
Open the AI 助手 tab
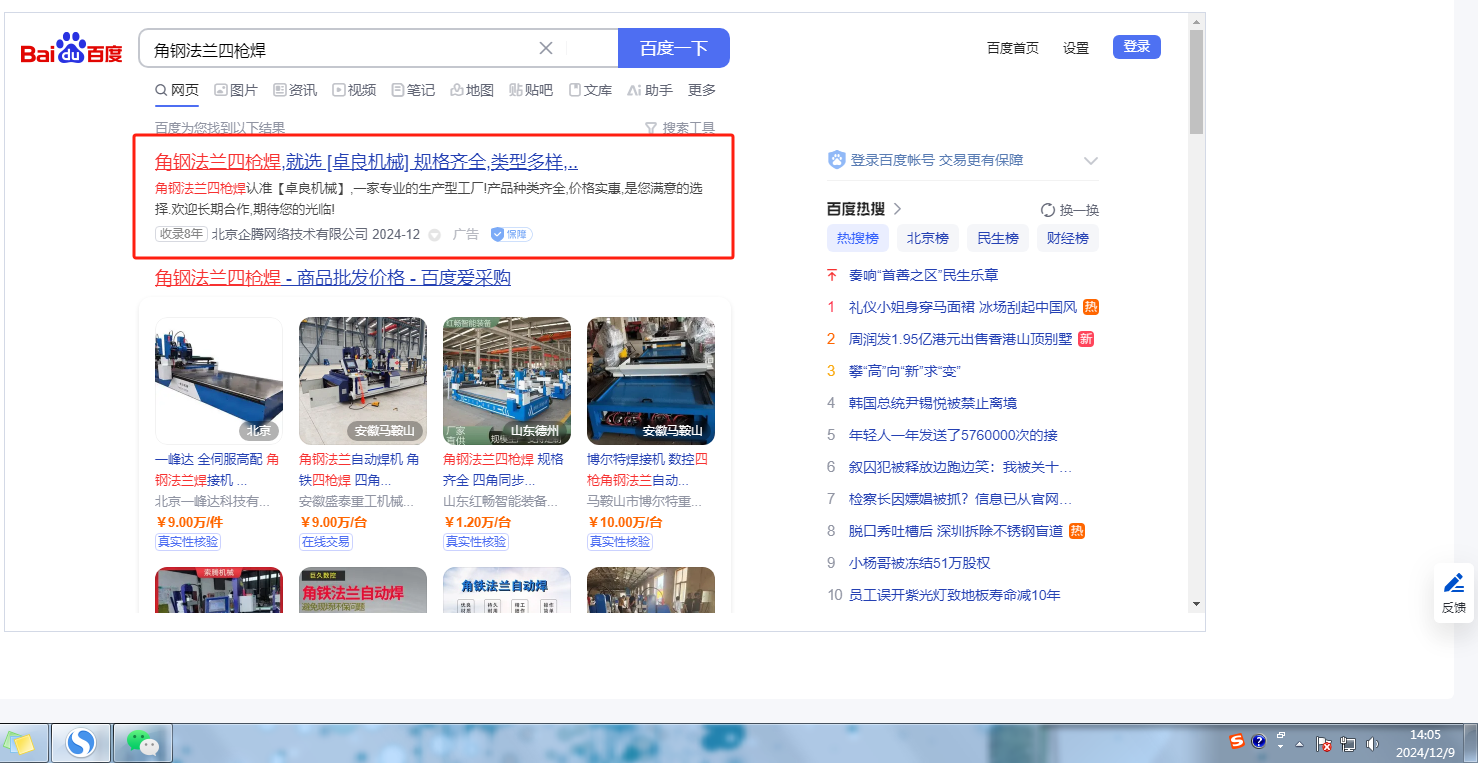650,90
